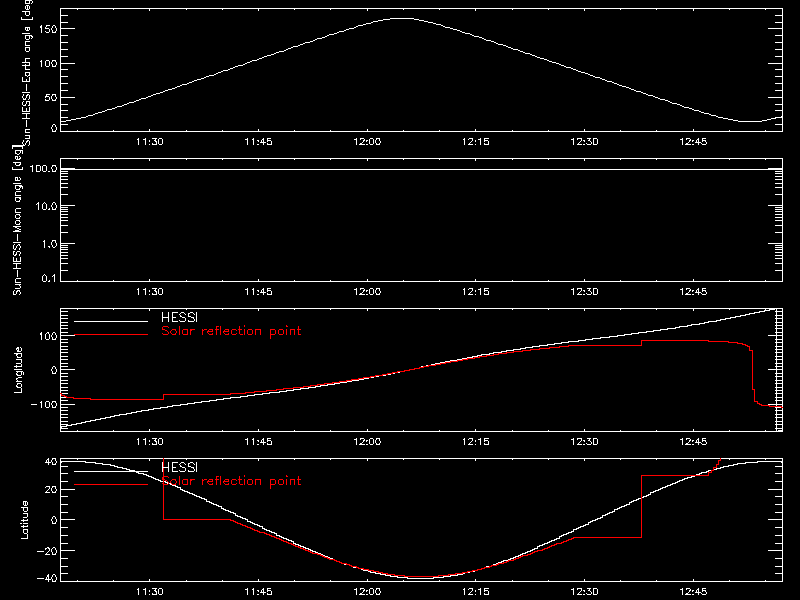Click '100' tick on Longitude plot
800x600 pixels.
47,336
